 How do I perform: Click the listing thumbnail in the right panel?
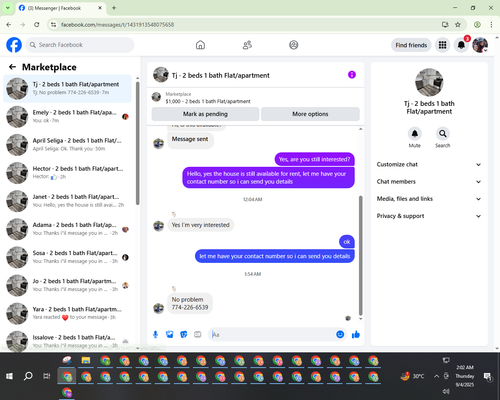pos(429,82)
